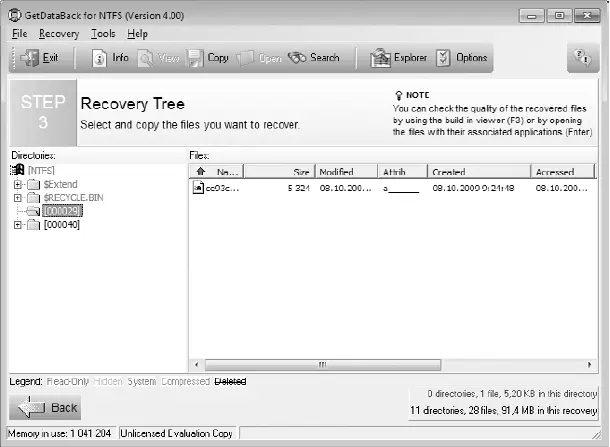Click GetDataBack title bar app icon
This screenshot has width=610, height=447.
14,15
